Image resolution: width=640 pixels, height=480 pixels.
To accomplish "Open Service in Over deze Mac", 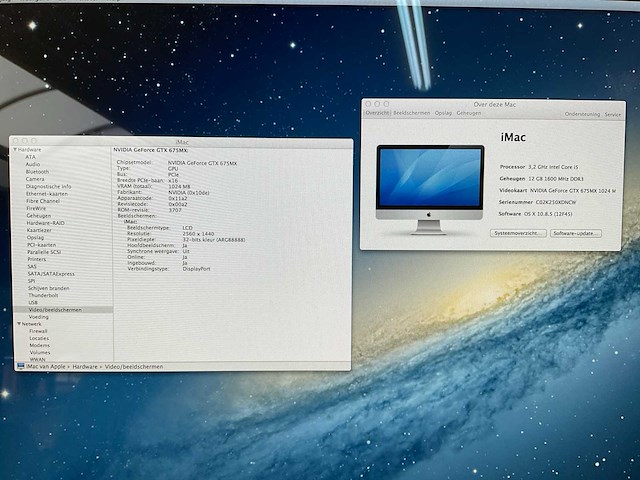I will [x=613, y=115].
